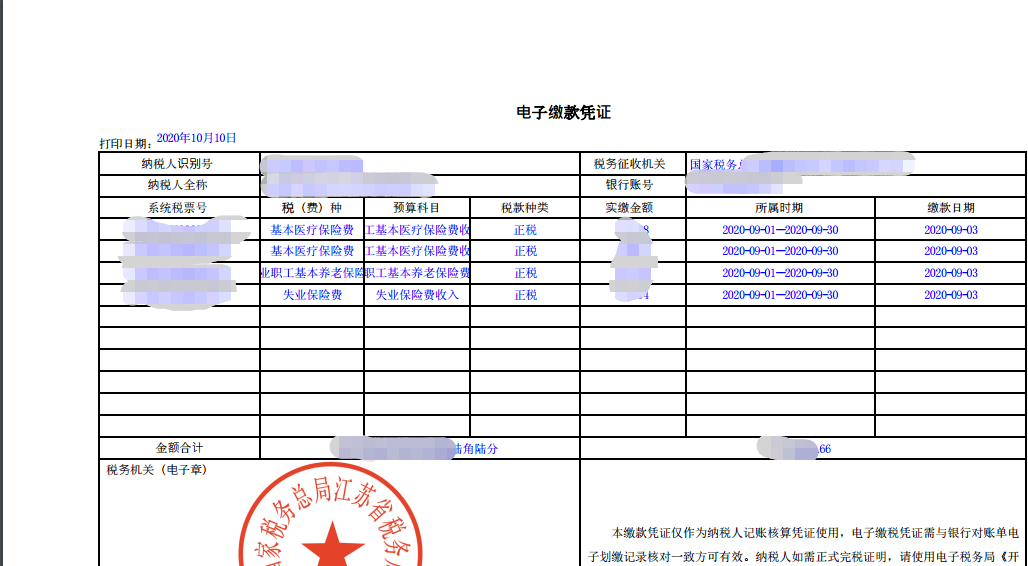Screen dimensions: 1028x566
Task: Click the 银行账号 label cell
Action: pos(633,186)
